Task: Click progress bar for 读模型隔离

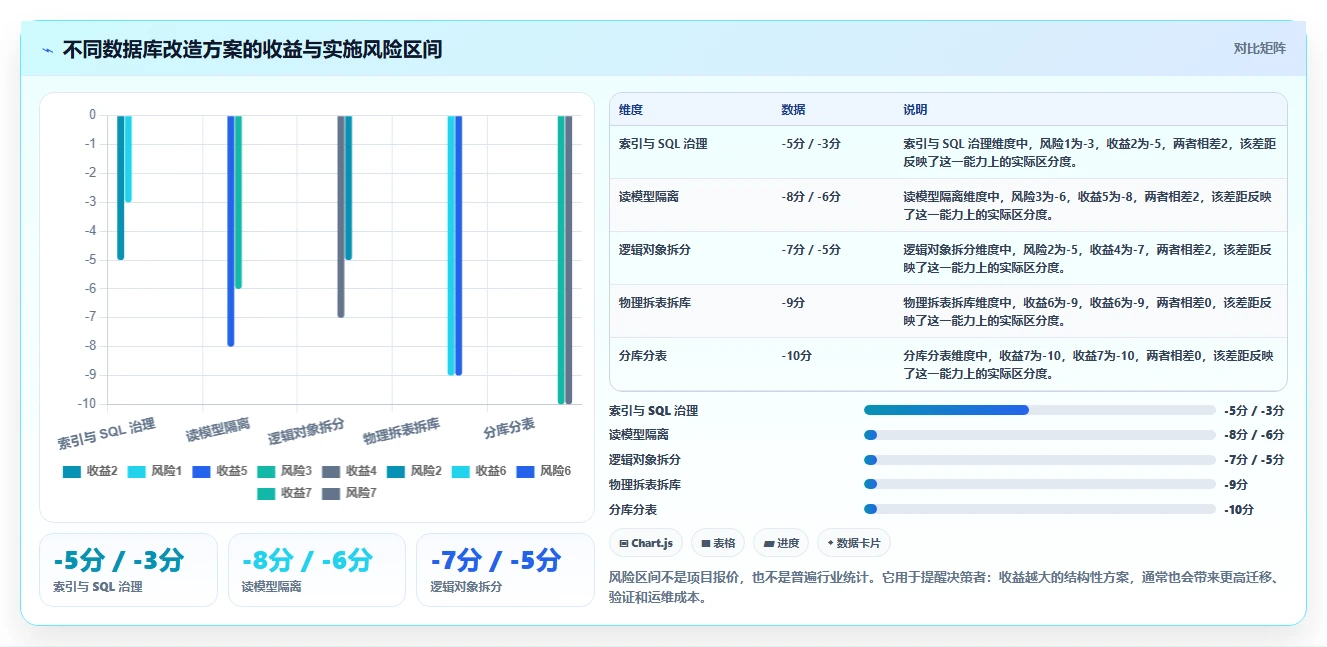Action: tap(1040, 435)
